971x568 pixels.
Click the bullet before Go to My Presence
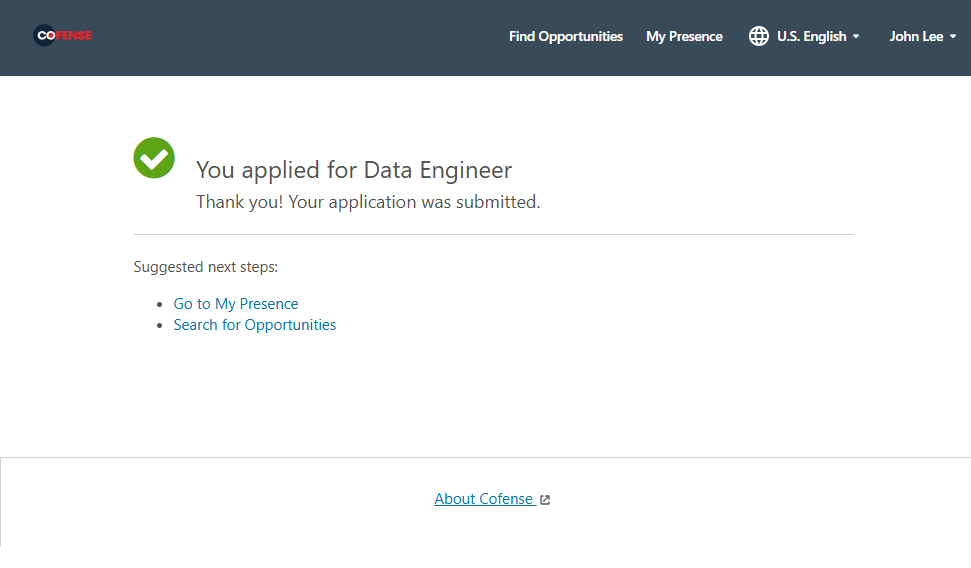(160, 304)
